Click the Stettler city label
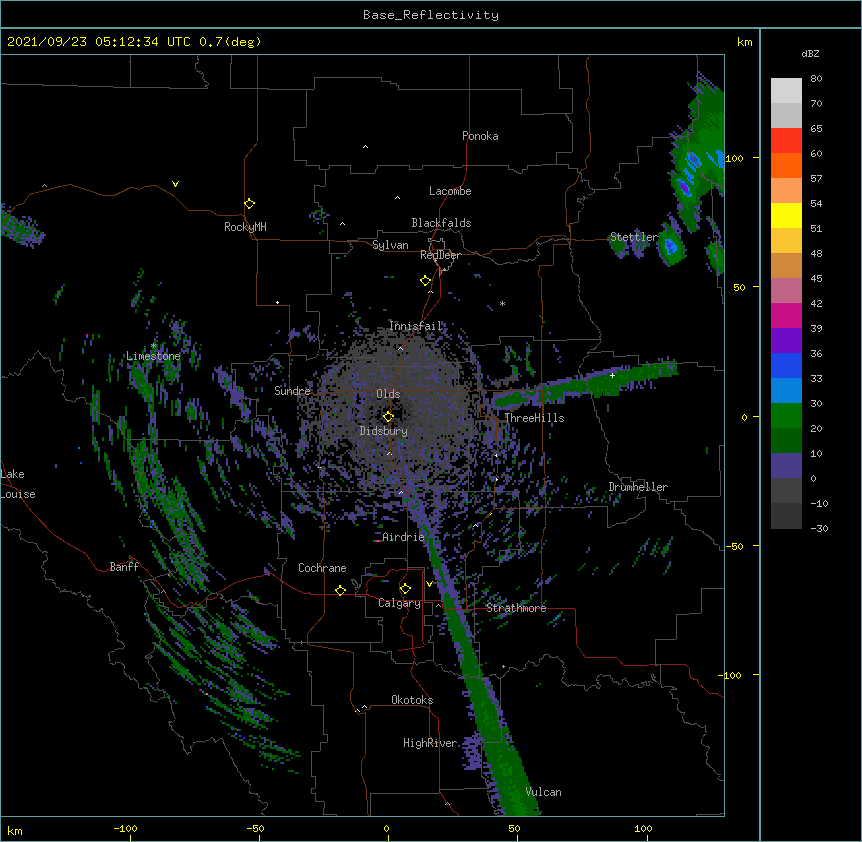 (634, 237)
